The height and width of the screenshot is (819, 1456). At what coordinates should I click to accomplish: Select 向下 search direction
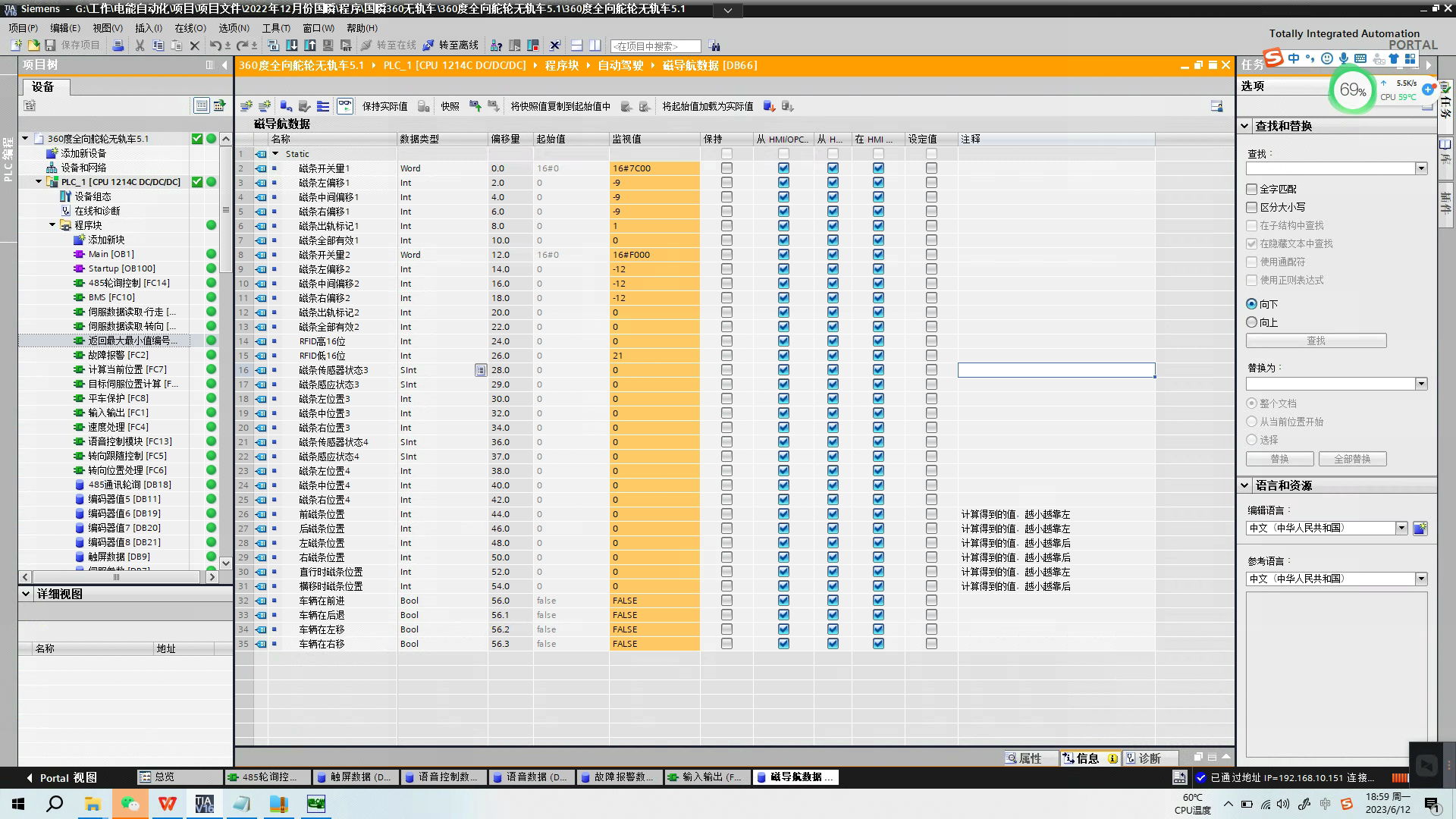(x=1252, y=304)
